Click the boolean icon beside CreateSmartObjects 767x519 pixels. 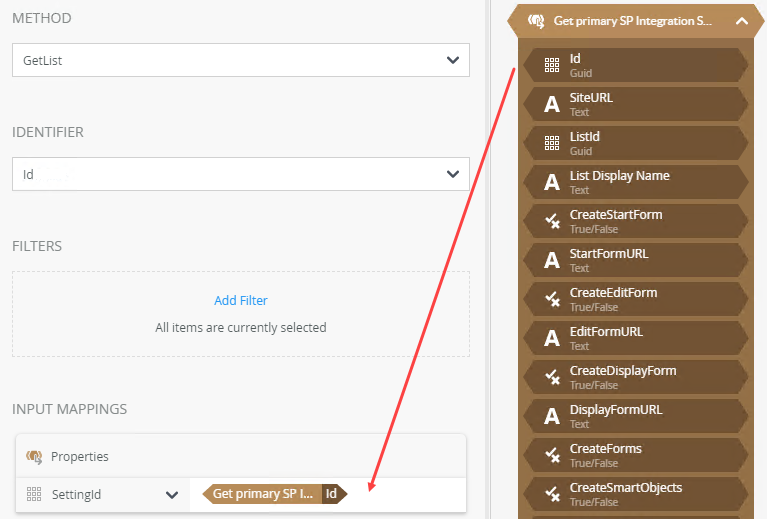552,495
